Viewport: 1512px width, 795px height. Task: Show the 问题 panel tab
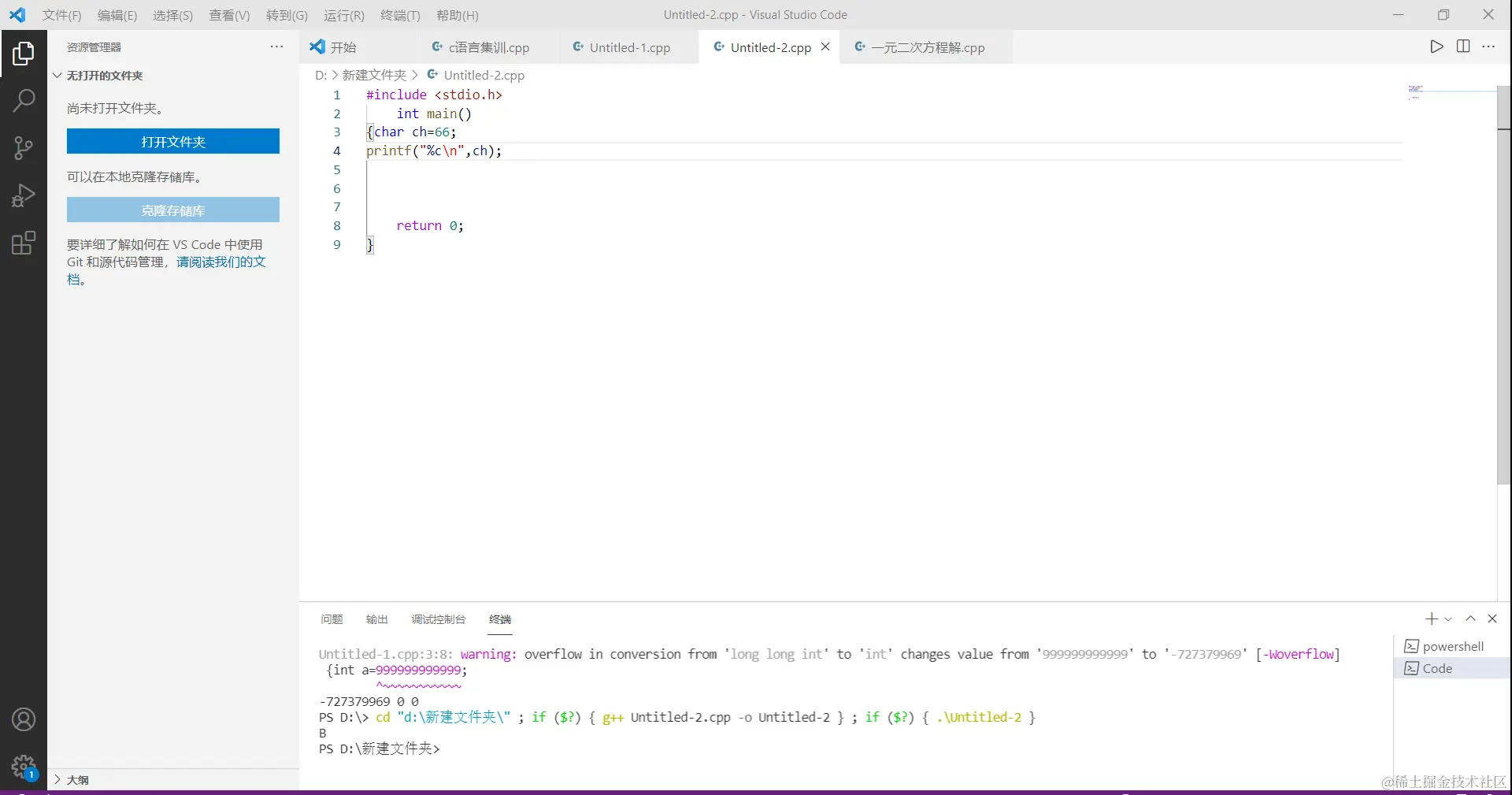[x=332, y=619]
